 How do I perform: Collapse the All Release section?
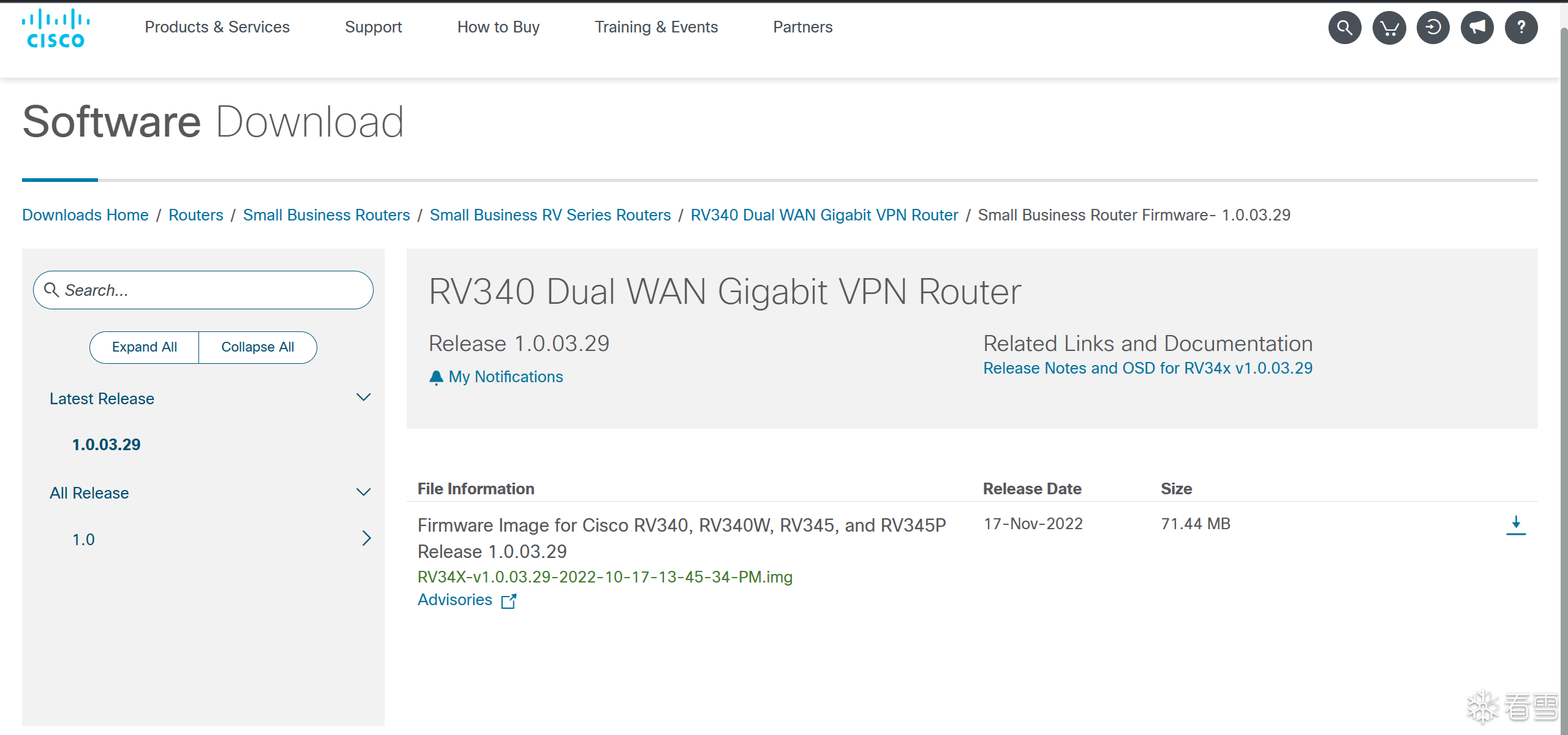[363, 492]
